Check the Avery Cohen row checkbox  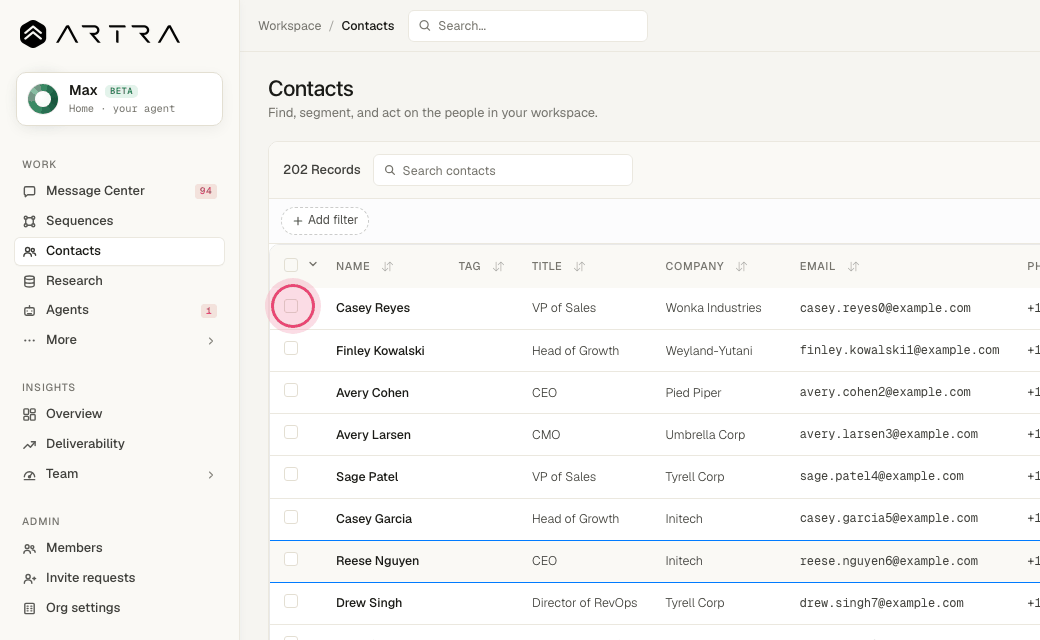[x=291, y=390]
